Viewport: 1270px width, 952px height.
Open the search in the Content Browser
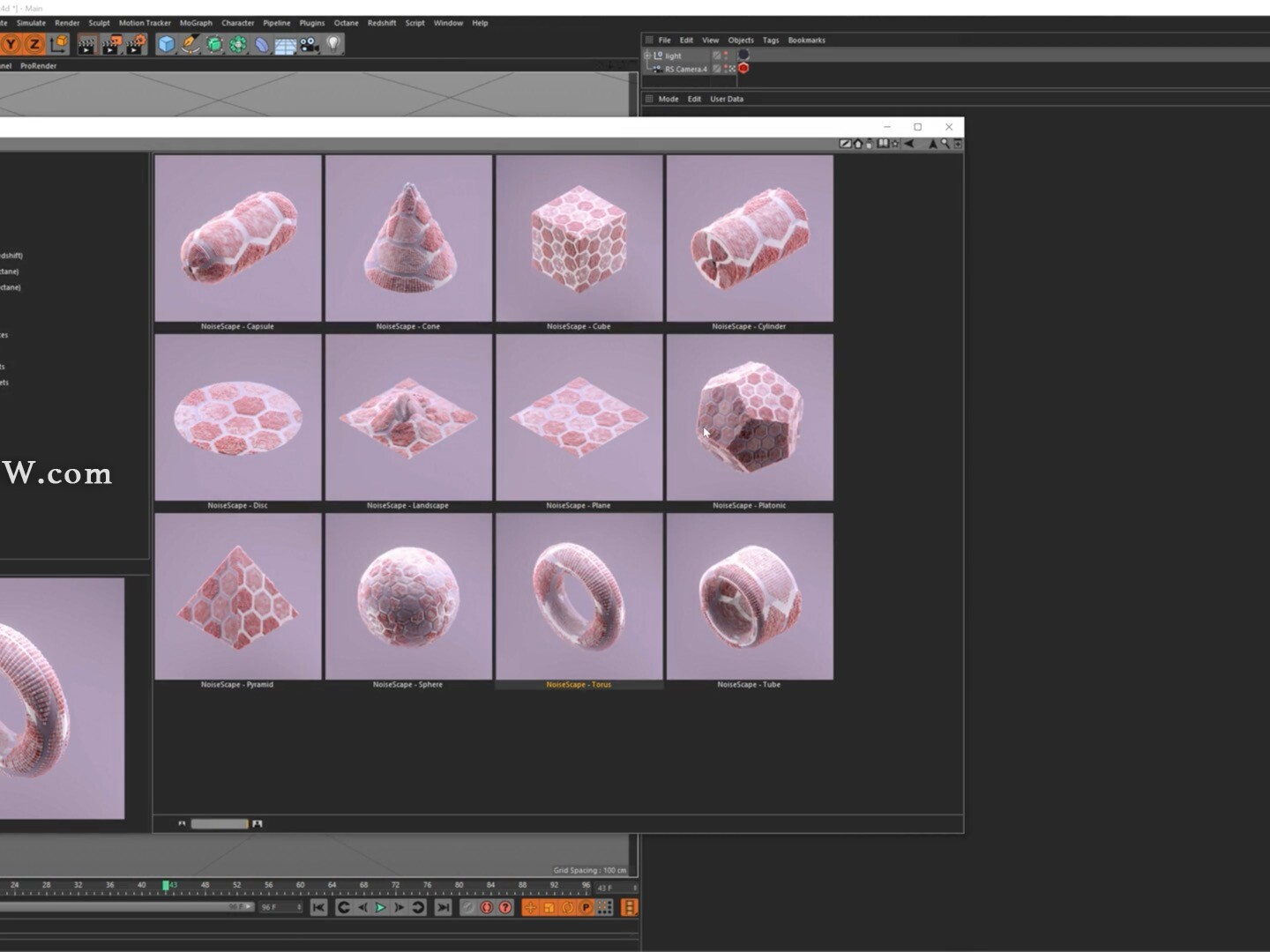(945, 143)
